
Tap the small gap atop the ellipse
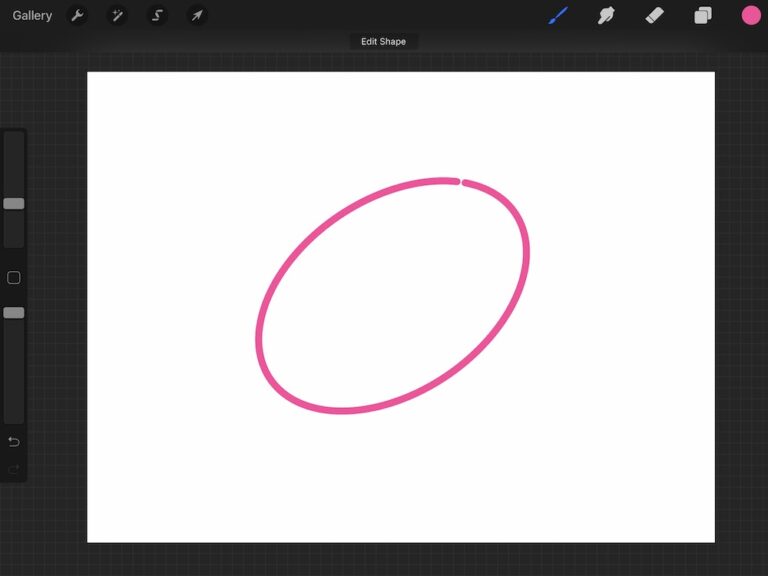[461, 182]
